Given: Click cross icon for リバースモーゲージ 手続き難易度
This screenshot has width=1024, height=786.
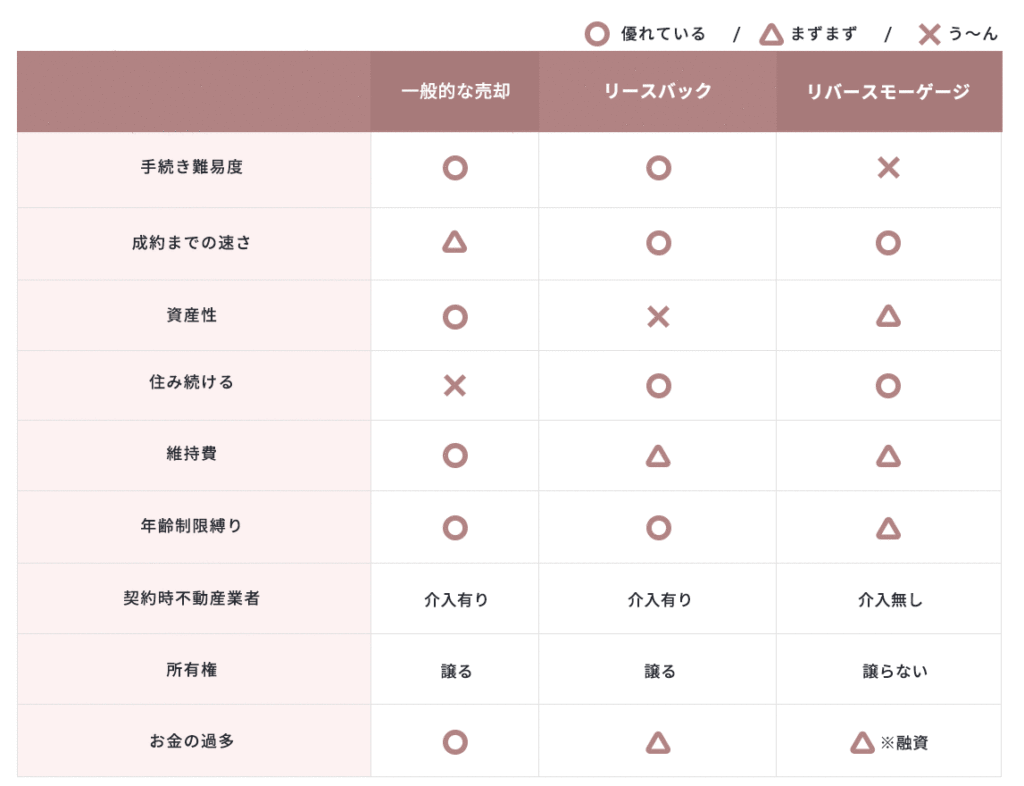Looking at the screenshot, I should (888, 168).
